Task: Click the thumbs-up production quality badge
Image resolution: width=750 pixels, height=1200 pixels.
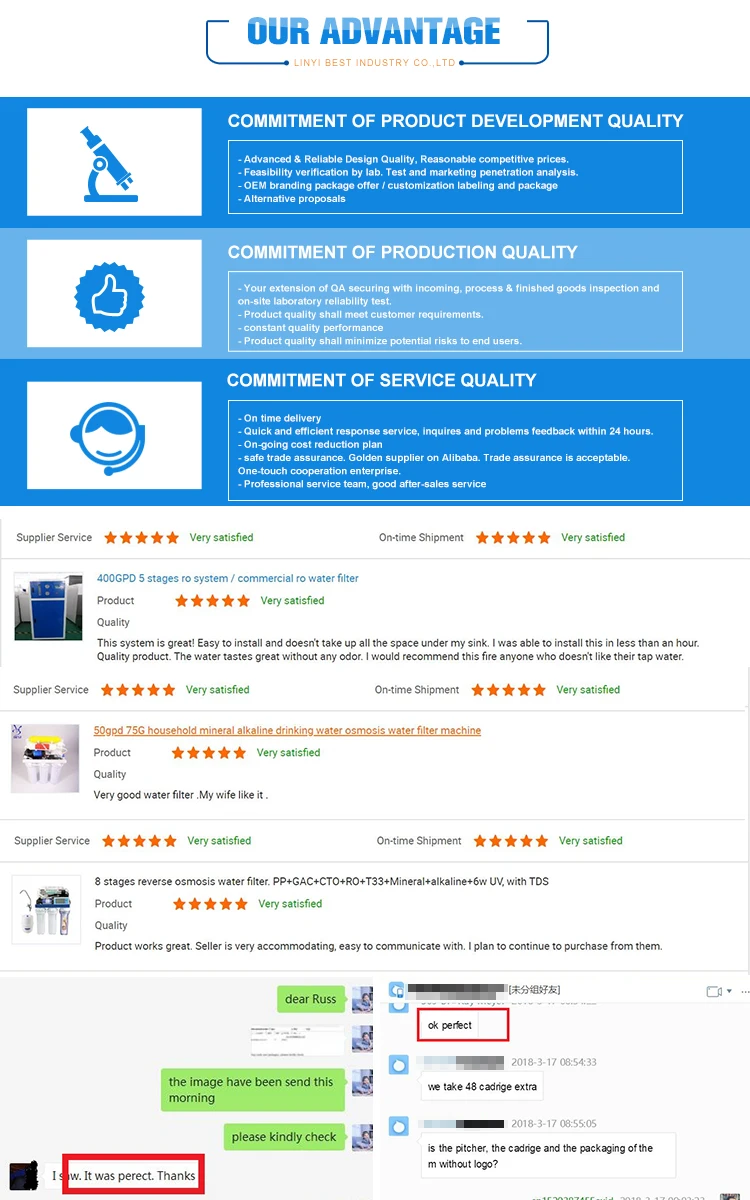Action: point(110,296)
